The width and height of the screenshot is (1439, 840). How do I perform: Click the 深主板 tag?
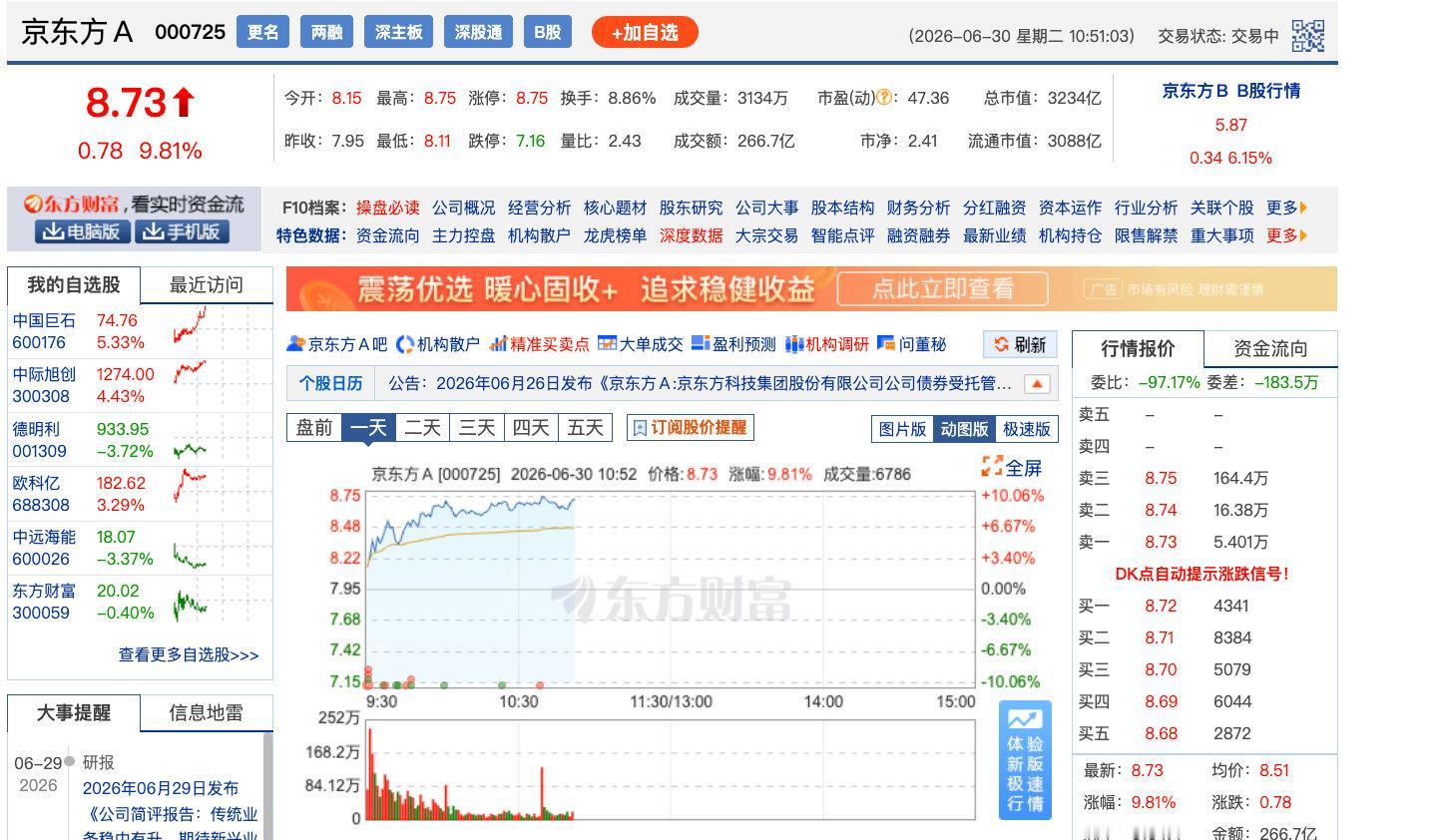(398, 32)
